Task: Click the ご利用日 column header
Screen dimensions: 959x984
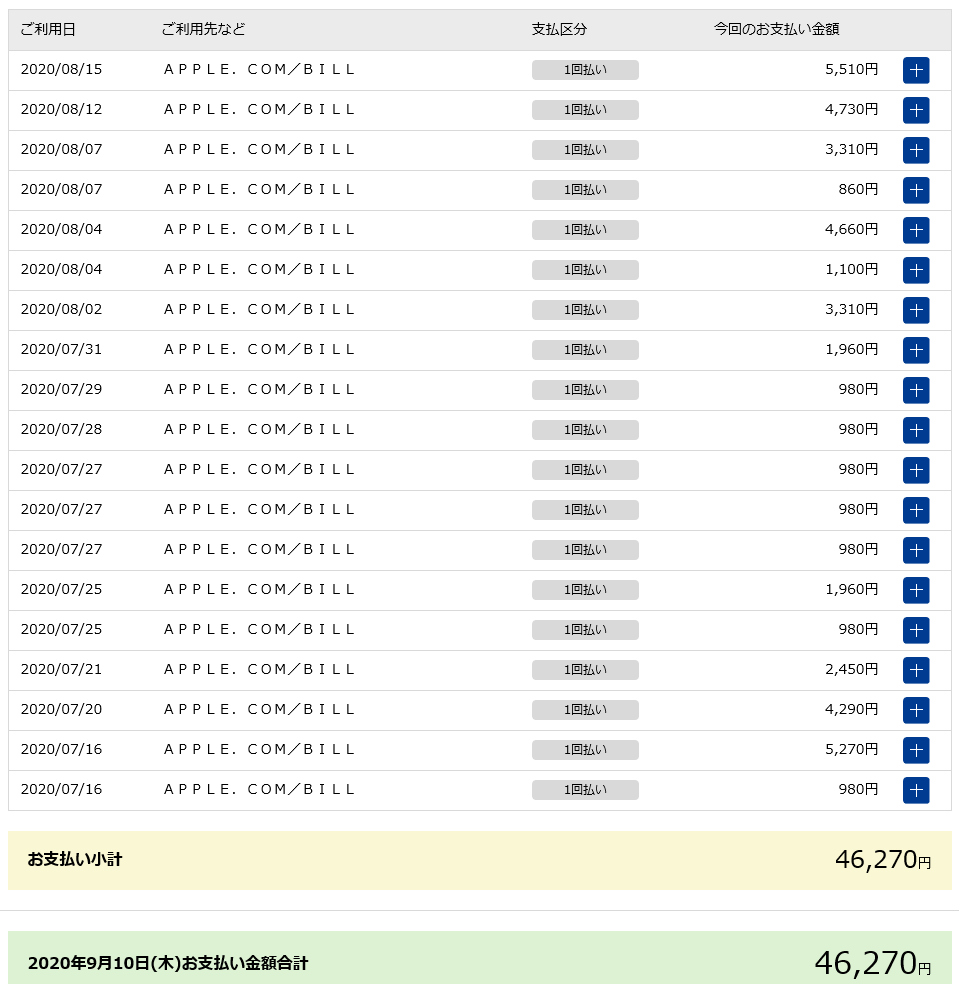Action: click(x=48, y=29)
